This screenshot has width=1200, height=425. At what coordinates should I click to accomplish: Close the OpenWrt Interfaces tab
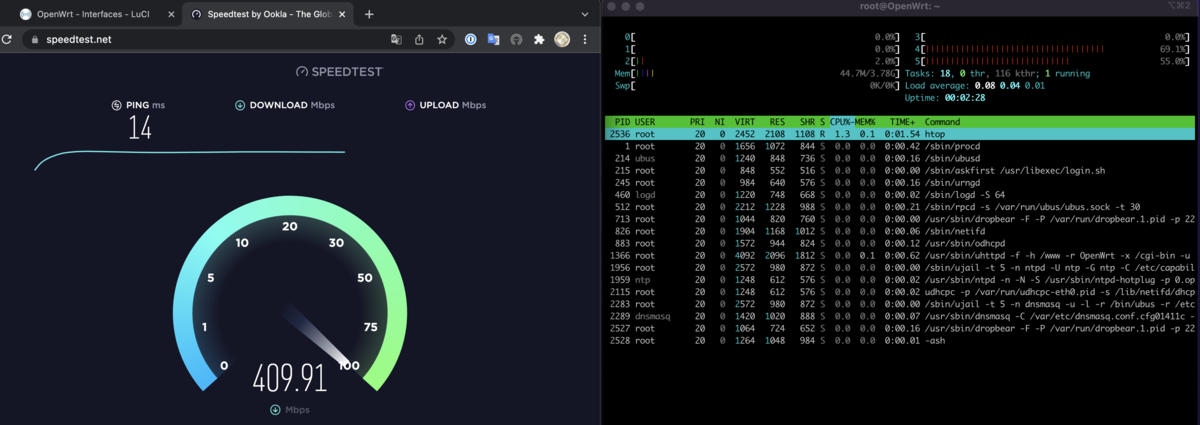(172, 14)
